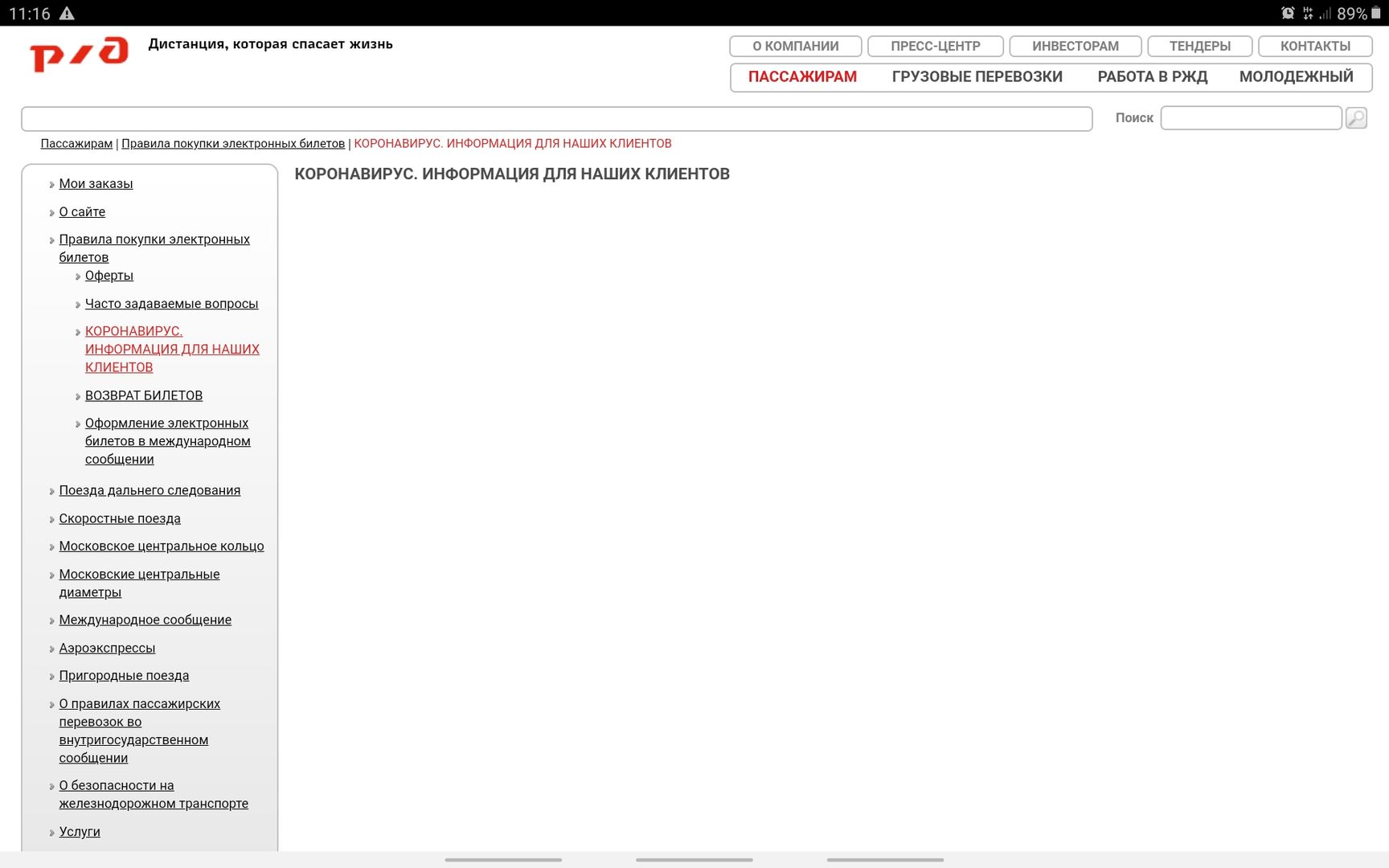Open the ВОЗВРАТ БИЛЕТОВ link
Viewport: 1389px width, 868px height.
coord(143,395)
